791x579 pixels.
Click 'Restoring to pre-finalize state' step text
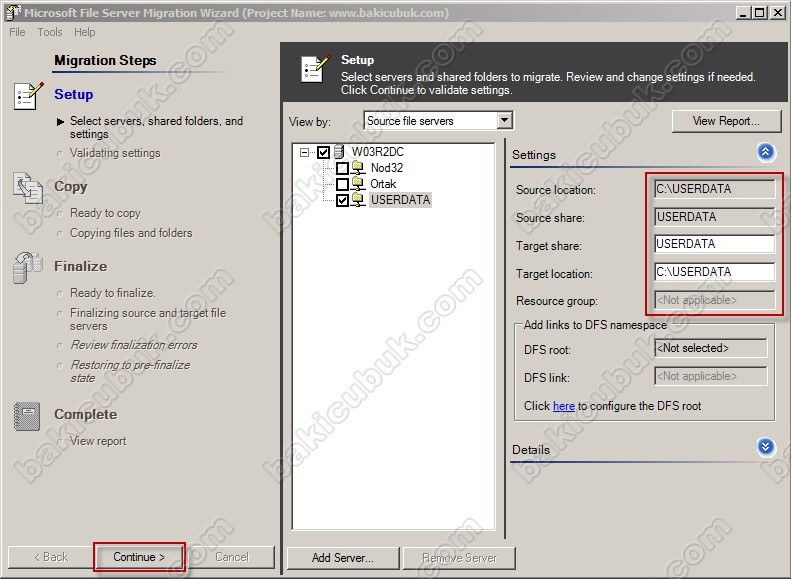coord(130,371)
